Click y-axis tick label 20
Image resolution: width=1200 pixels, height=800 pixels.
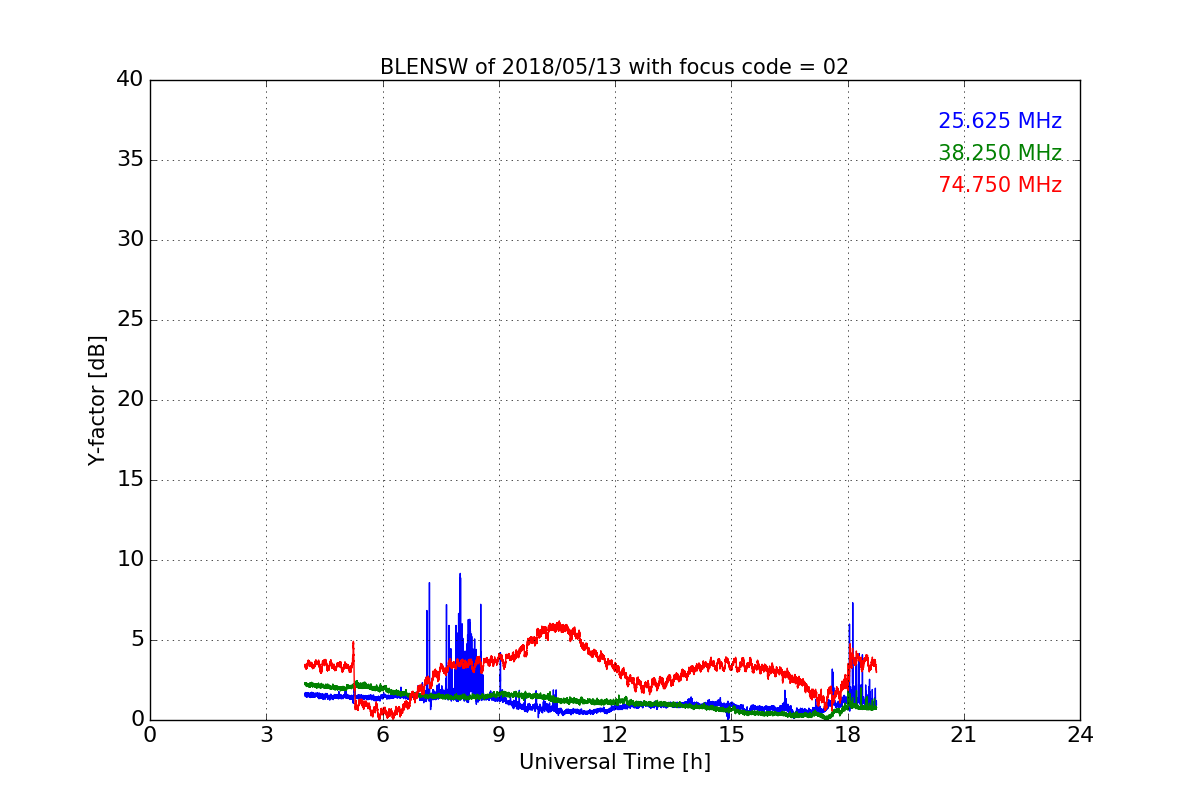click(x=130, y=400)
